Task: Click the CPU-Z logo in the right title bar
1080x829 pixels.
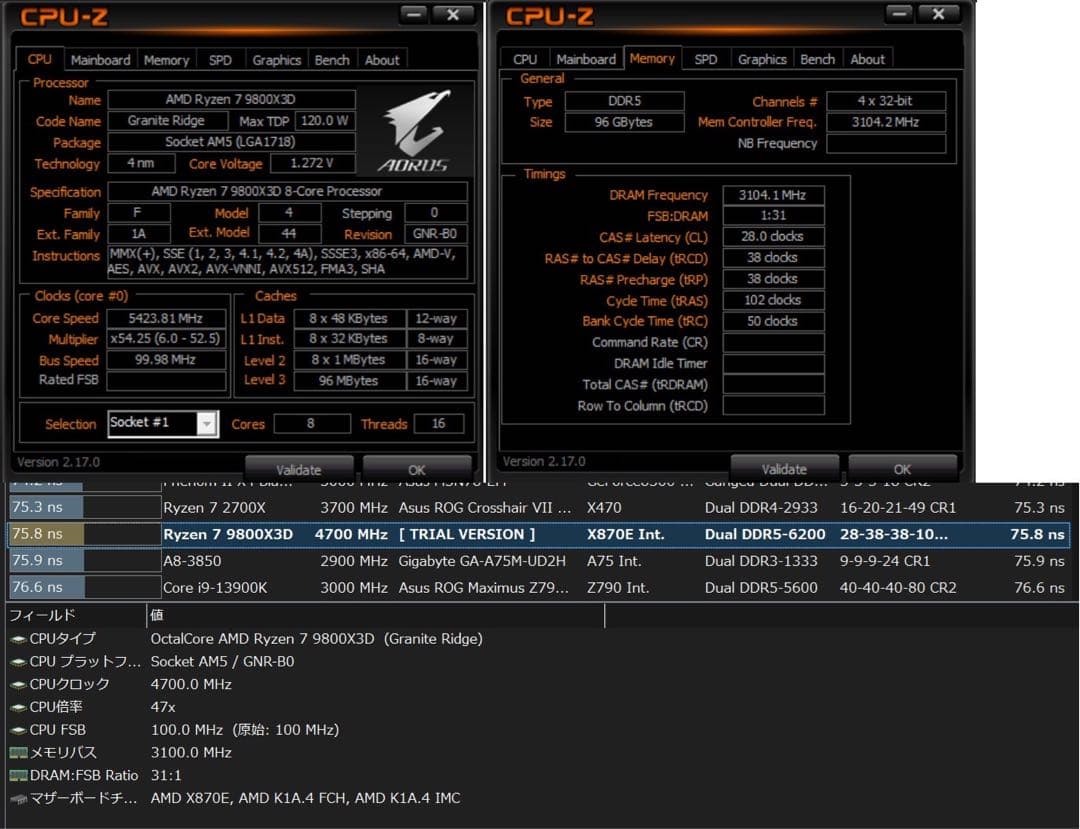Action: [x=546, y=16]
